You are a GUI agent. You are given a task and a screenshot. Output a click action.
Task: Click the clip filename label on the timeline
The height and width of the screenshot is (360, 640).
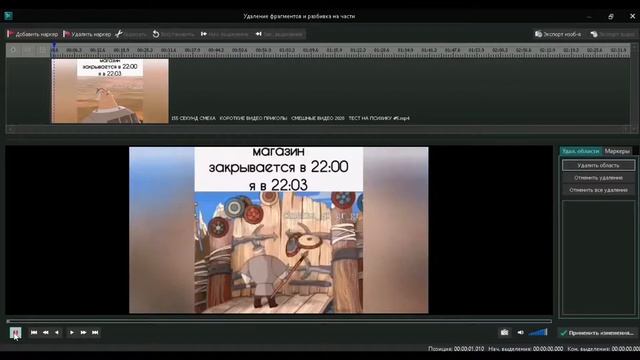(290, 118)
